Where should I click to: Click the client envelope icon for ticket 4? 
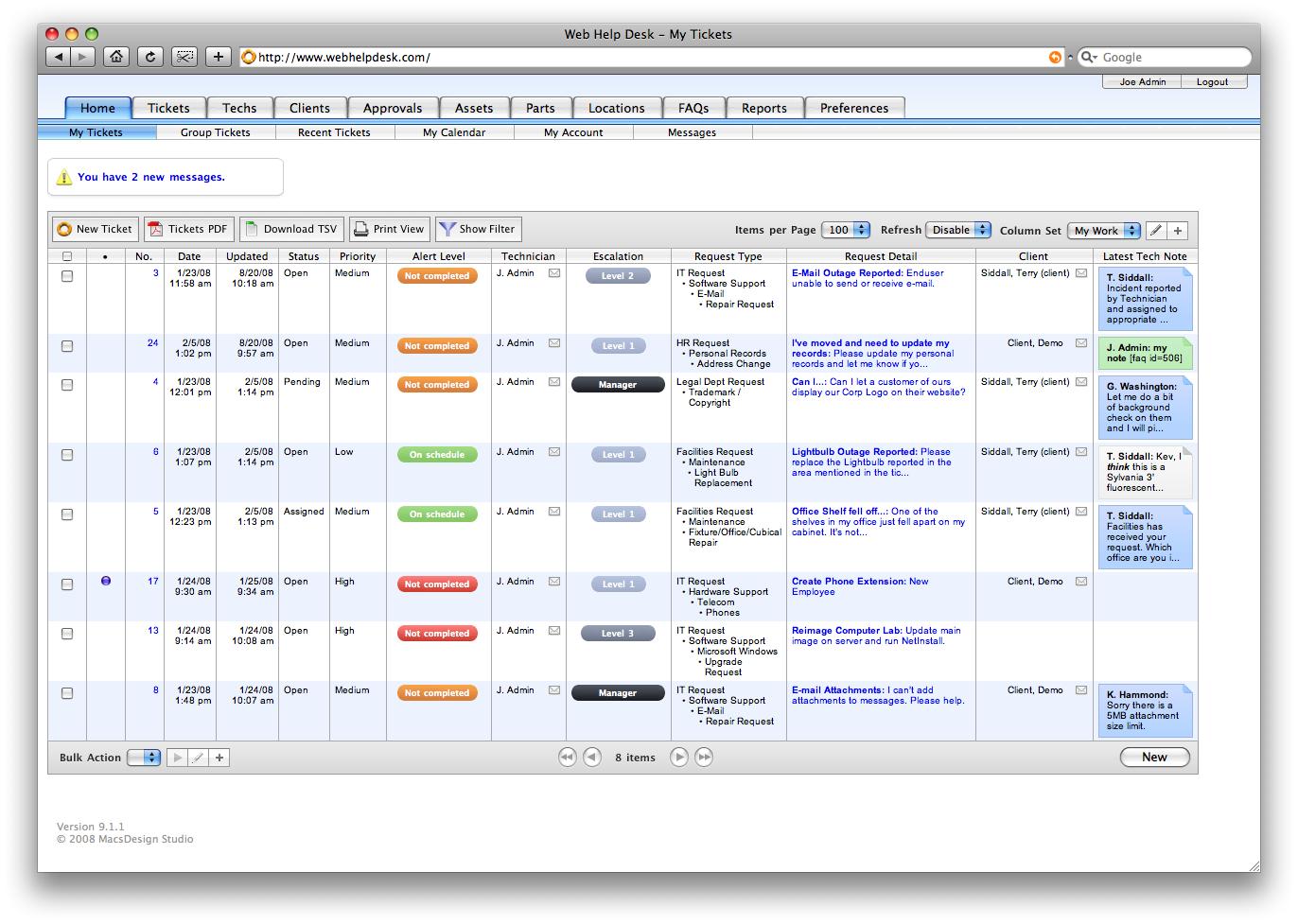click(1081, 382)
